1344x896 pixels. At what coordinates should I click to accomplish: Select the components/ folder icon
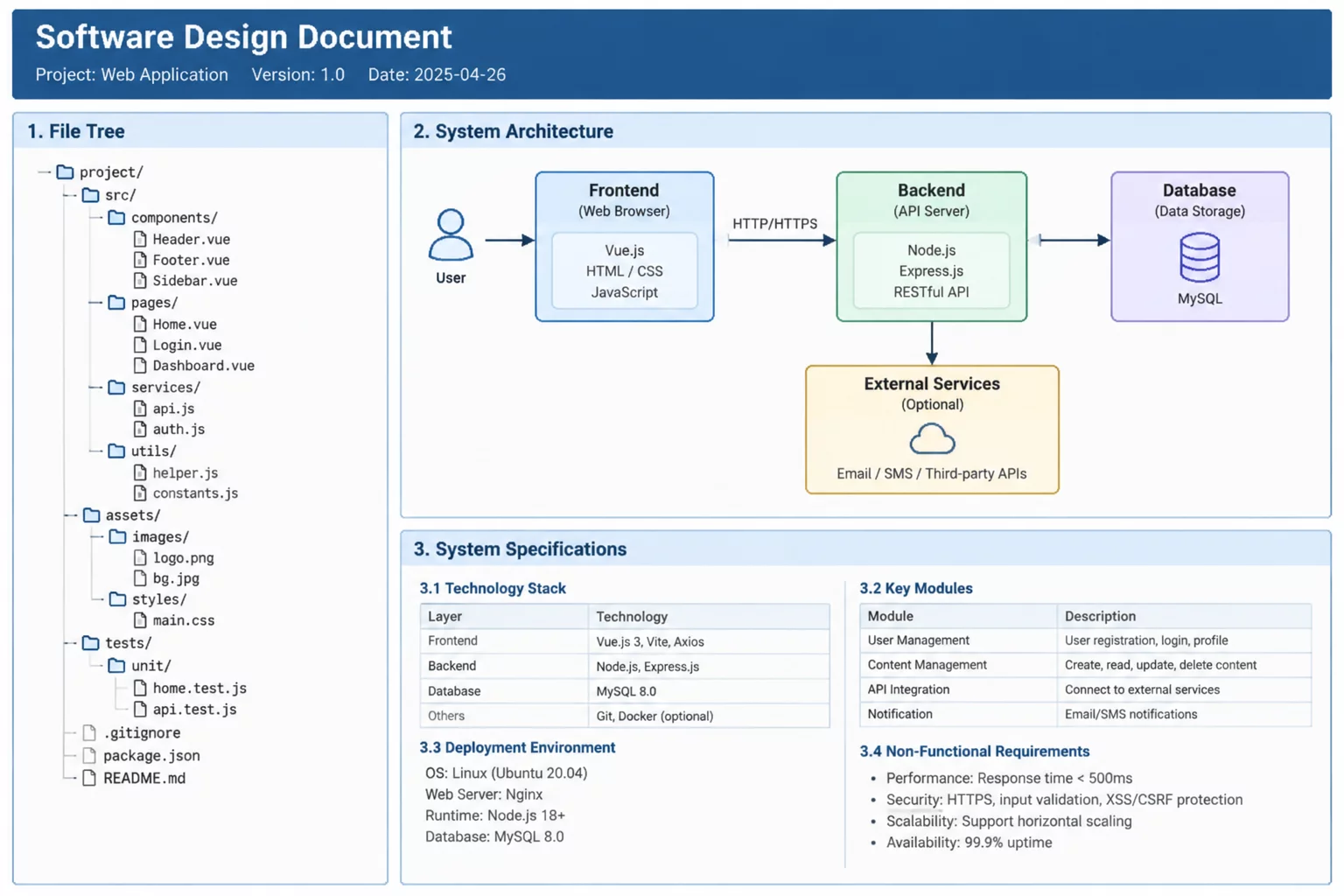tap(116, 217)
